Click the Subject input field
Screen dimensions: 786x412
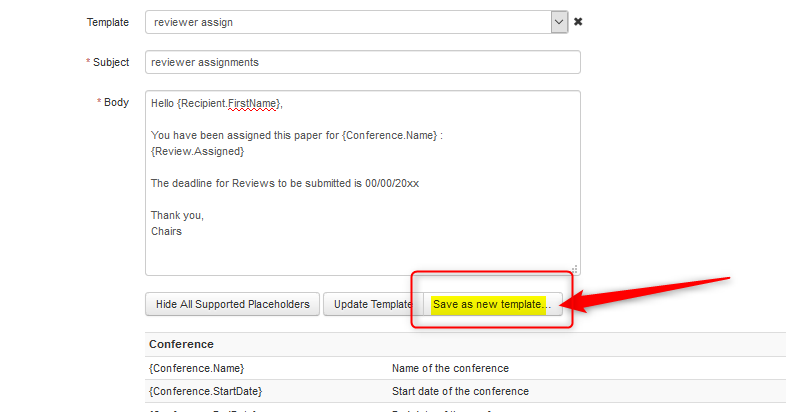tap(362, 62)
